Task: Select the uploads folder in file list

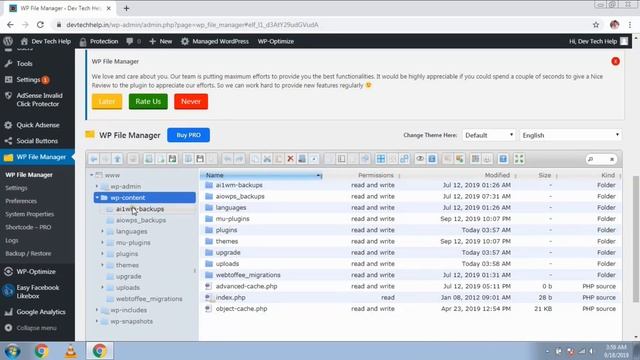Action: tap(411, 264)
